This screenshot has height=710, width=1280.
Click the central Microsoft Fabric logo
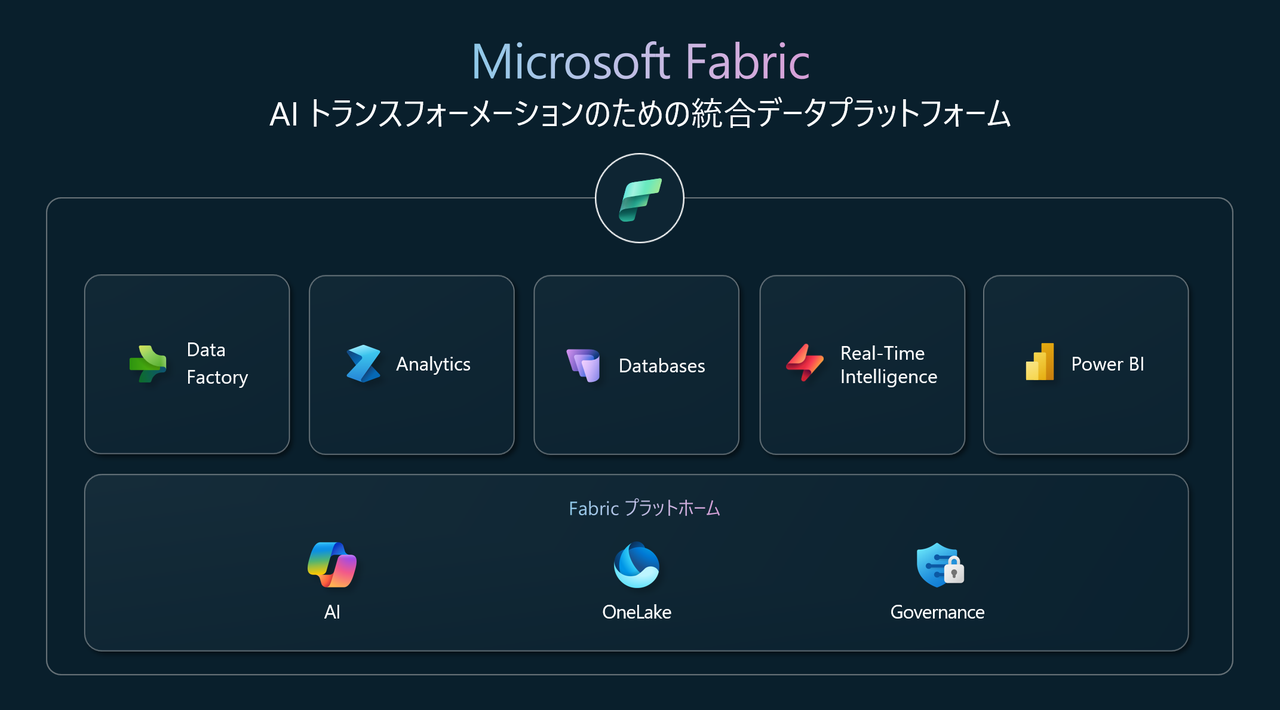coord(639,198)
